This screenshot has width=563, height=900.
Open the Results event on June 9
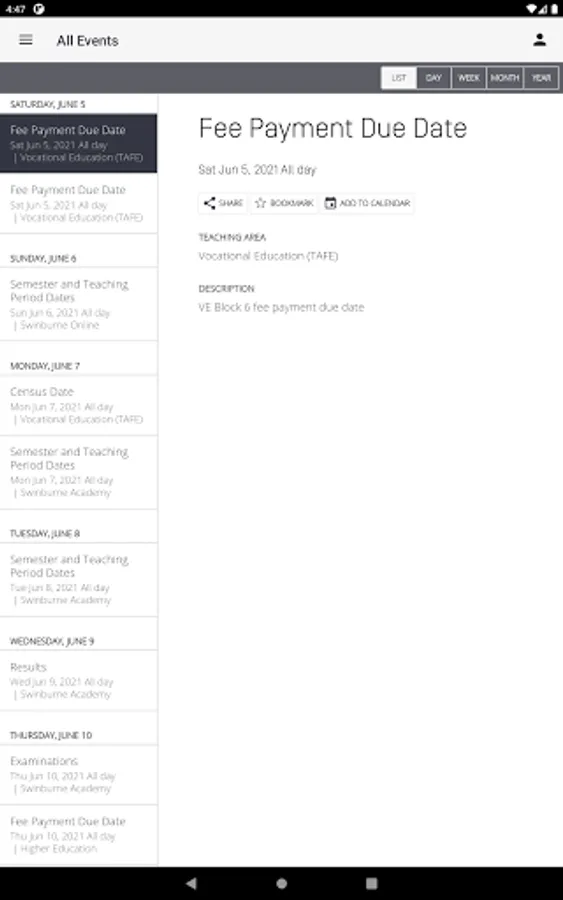click(x=79, y=681)
